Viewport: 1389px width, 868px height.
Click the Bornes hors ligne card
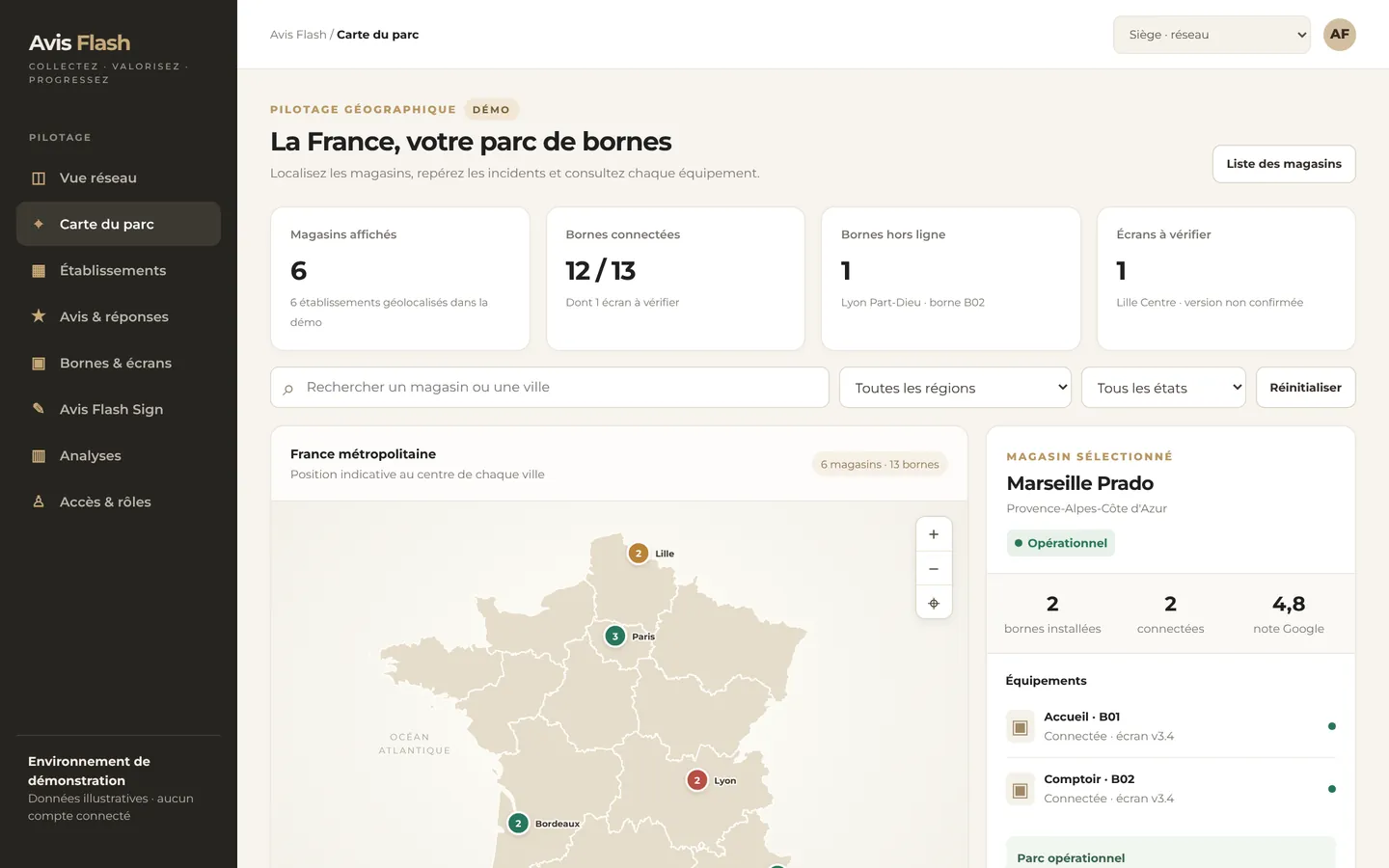pos(951,279)
